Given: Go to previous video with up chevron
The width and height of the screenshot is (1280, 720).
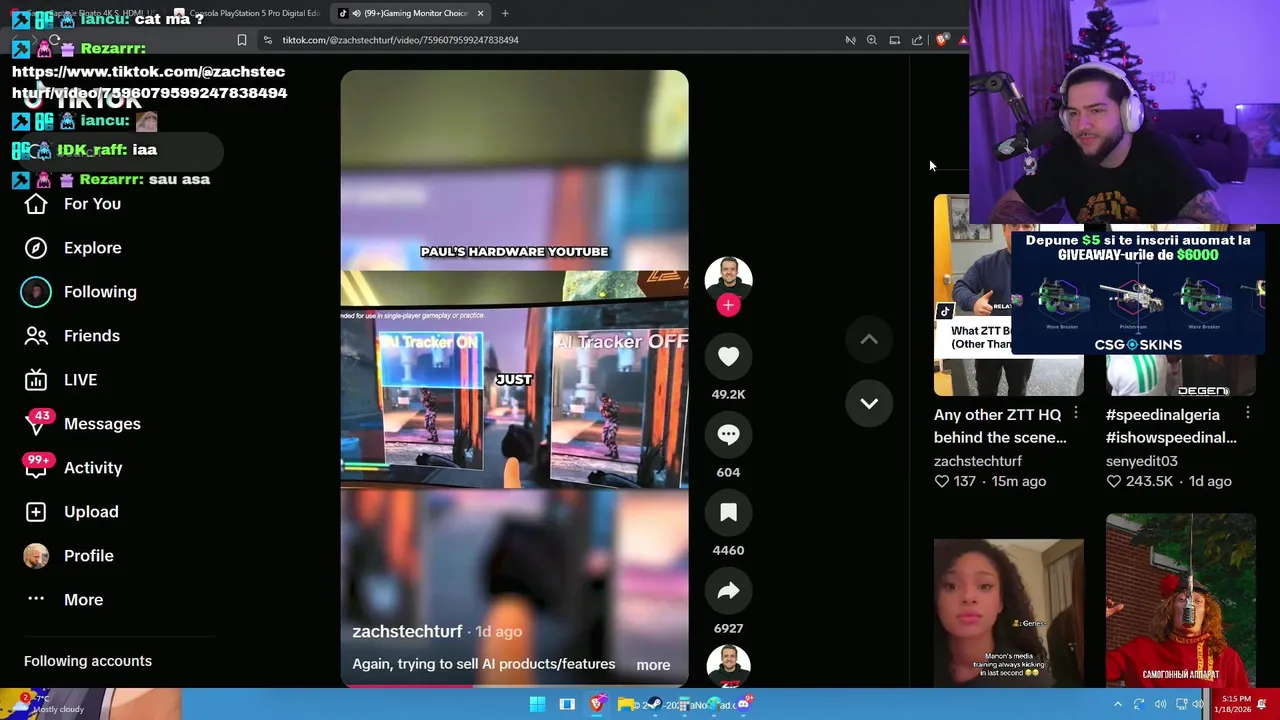Looking at the screenshot, I should [869, 339].
